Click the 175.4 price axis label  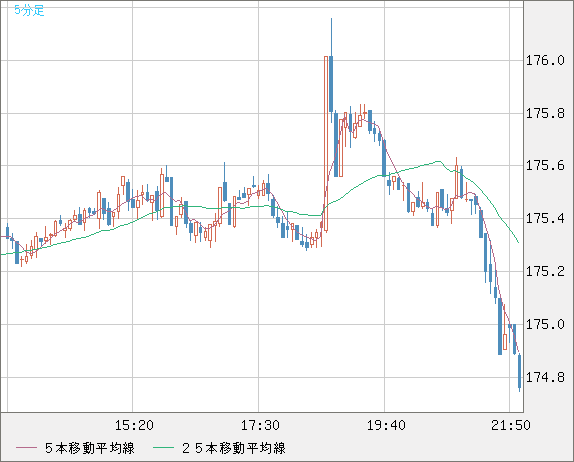point(545,219)
